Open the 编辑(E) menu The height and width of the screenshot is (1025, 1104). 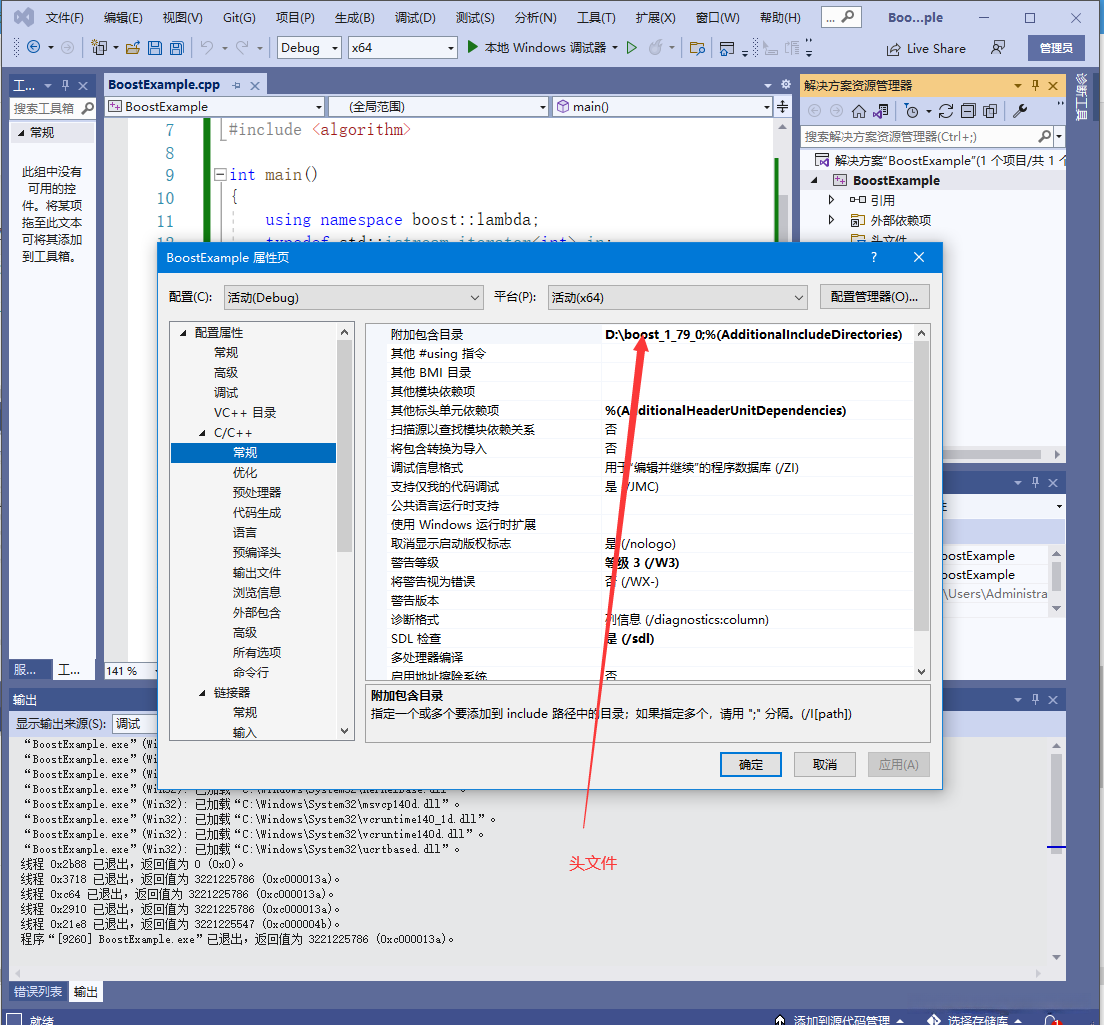[x=123, y=18]
